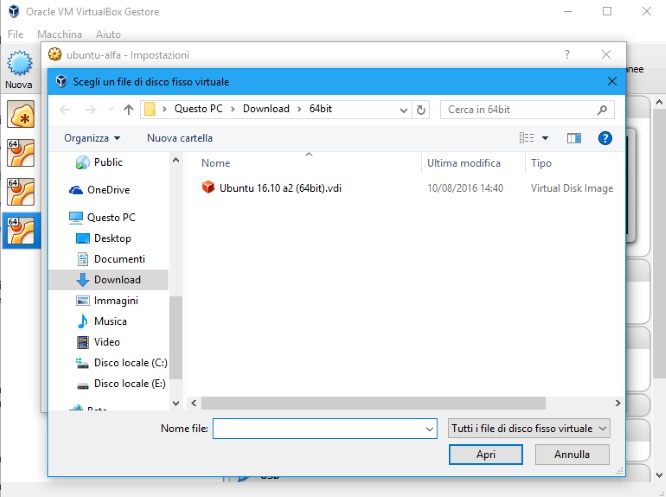666x497 pixels.
Task: Toggle the preview pane icon
Action: click(574, 138)
